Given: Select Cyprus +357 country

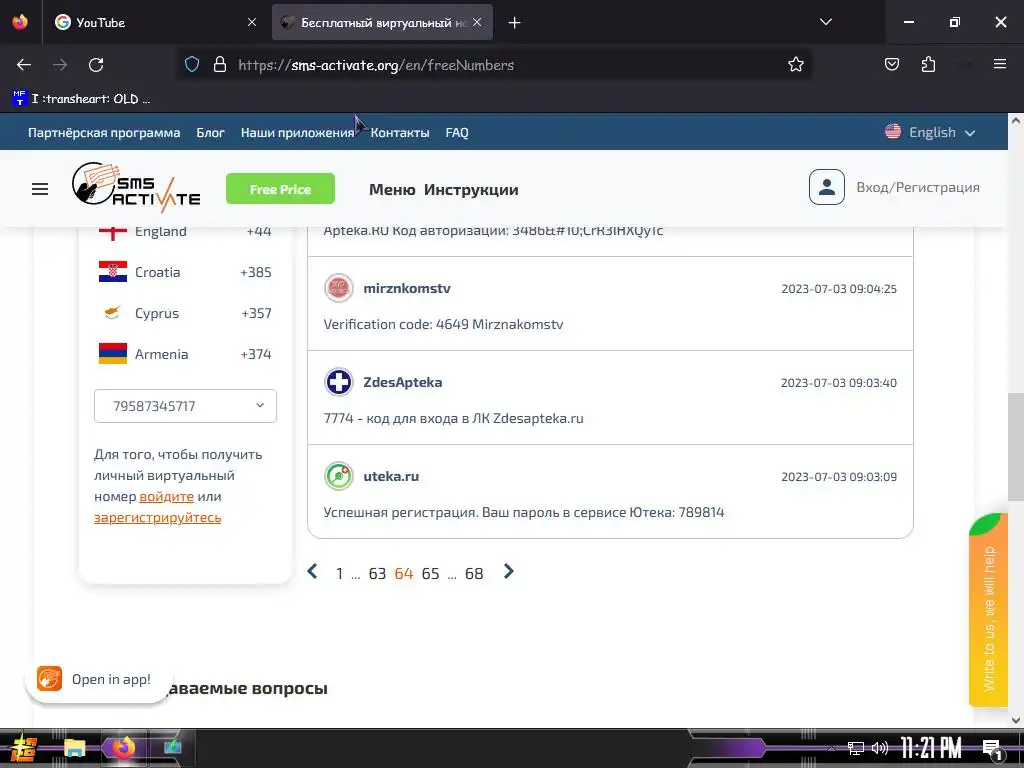Looking at the screenshot, I should tap(185, 313).
